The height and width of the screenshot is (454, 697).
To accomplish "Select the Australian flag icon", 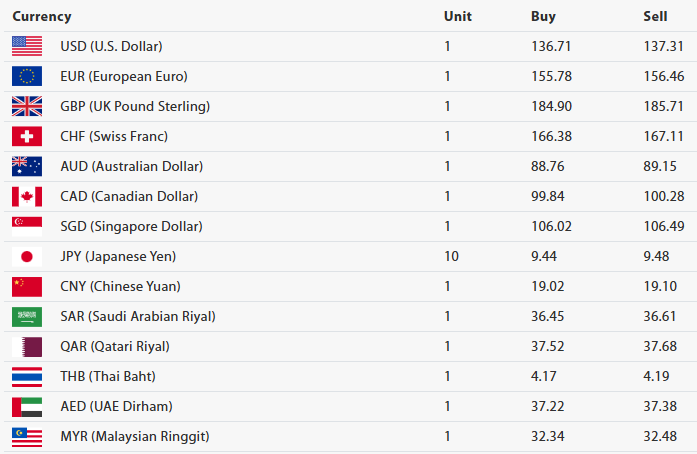I will pos(27,166).
